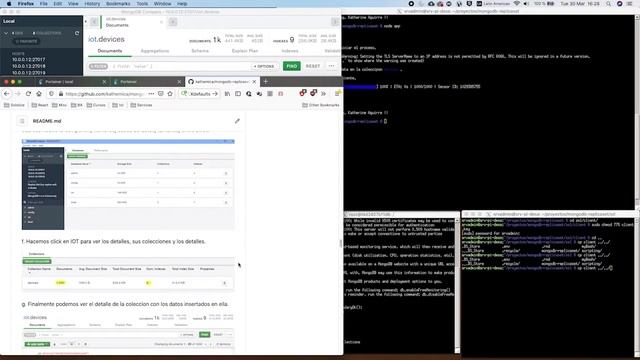Add a new tab in Compass

point(173,22)
